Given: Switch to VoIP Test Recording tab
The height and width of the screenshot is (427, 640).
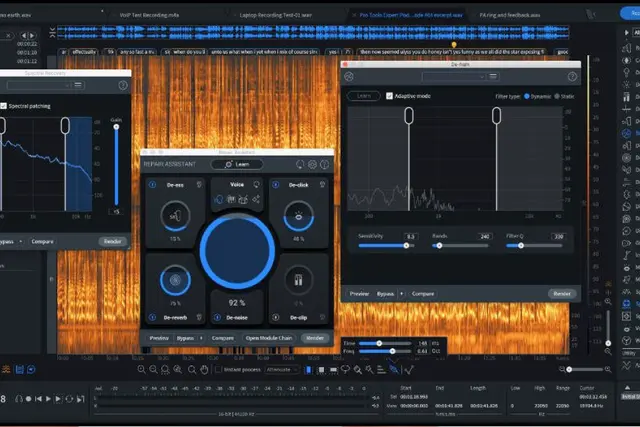Looking at the screenshot, I should click(x=149, y=15).
